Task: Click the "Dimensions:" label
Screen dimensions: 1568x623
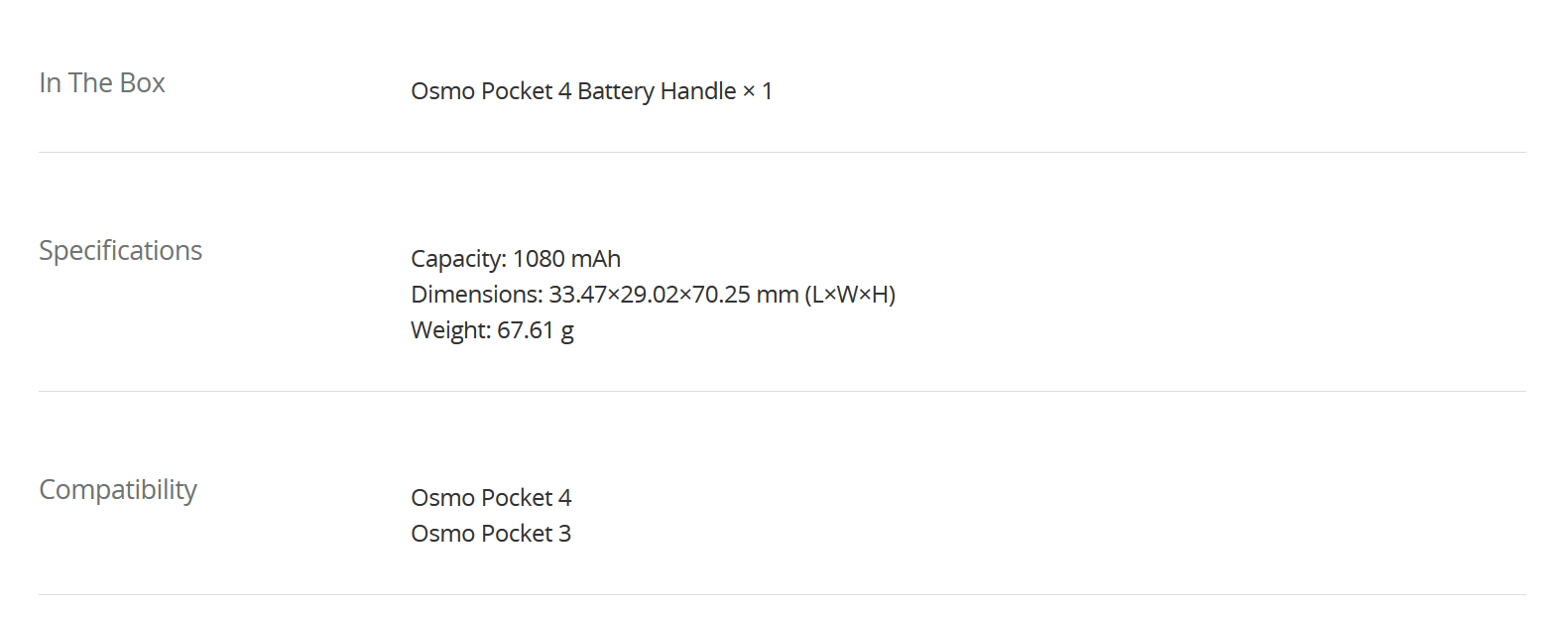Action: pyautogui.click(x=476, y=295)
